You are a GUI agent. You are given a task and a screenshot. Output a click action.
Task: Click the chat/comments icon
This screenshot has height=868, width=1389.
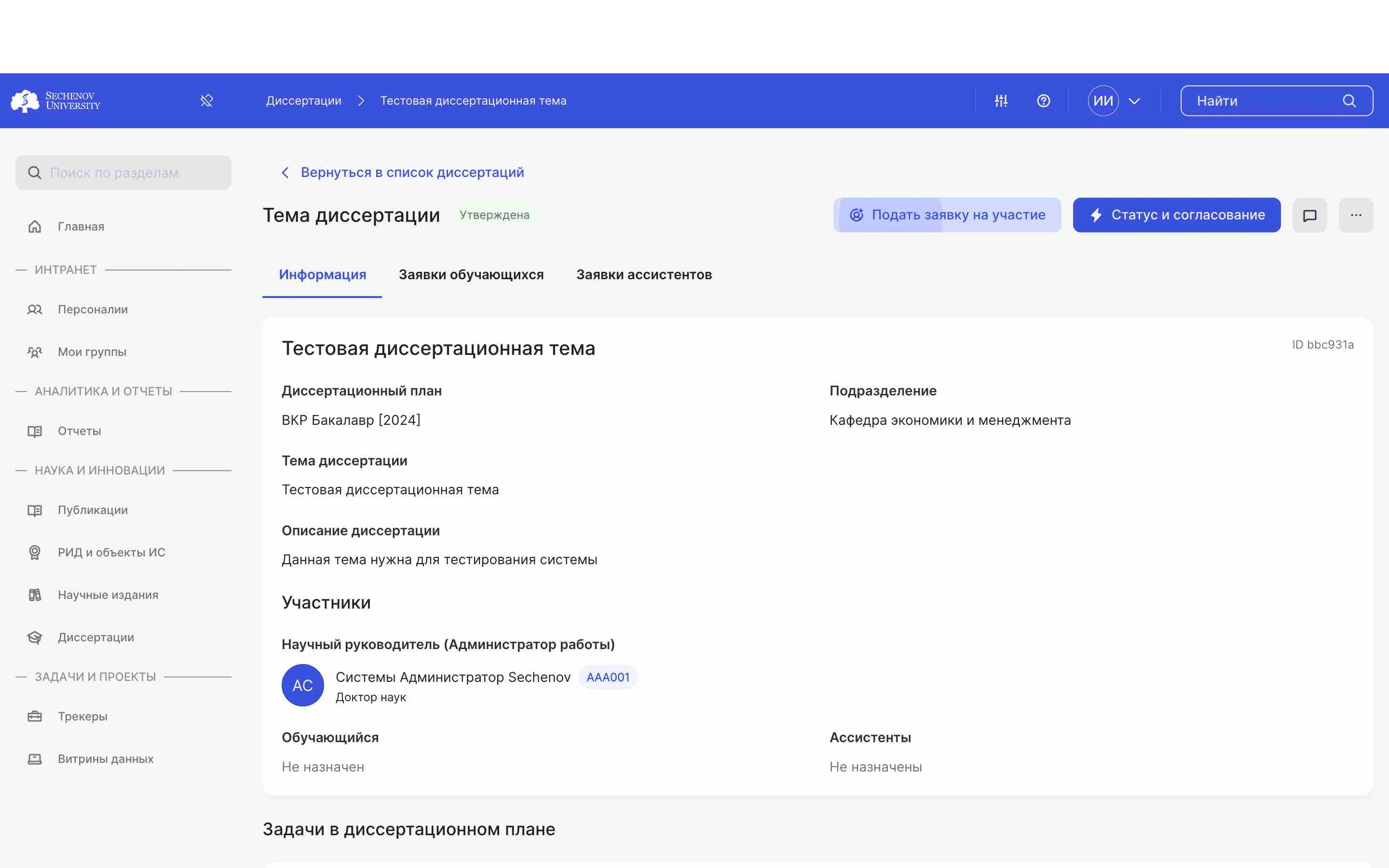[1310, 214]
